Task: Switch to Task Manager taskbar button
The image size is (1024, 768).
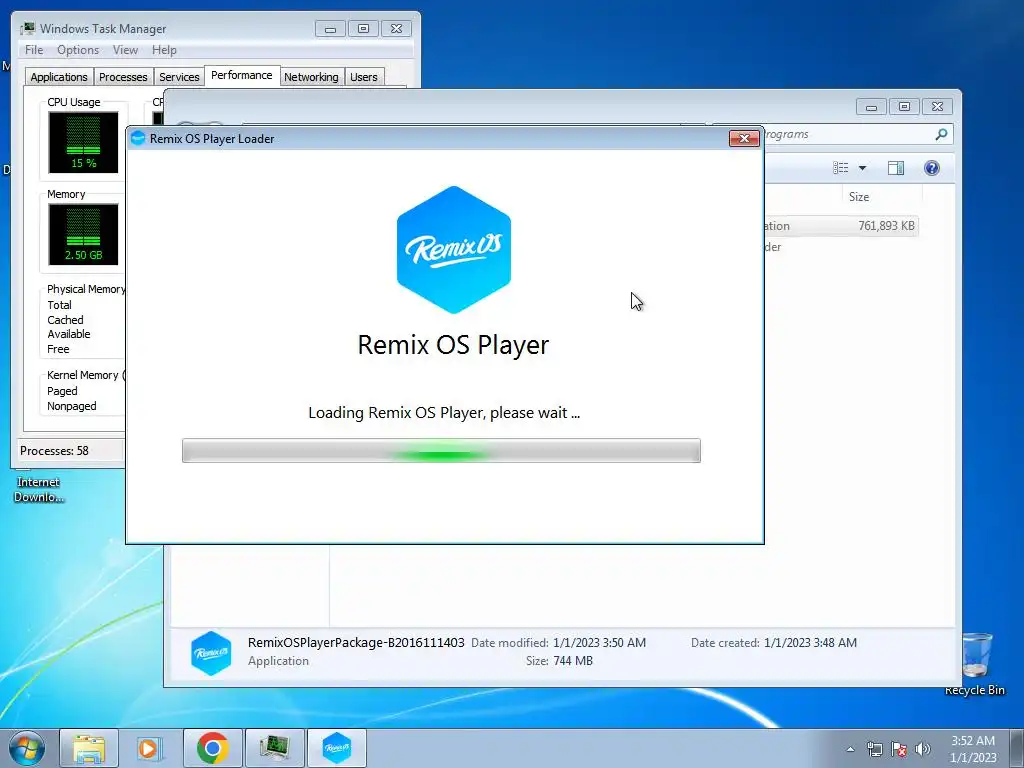Action: coord(274,748)
